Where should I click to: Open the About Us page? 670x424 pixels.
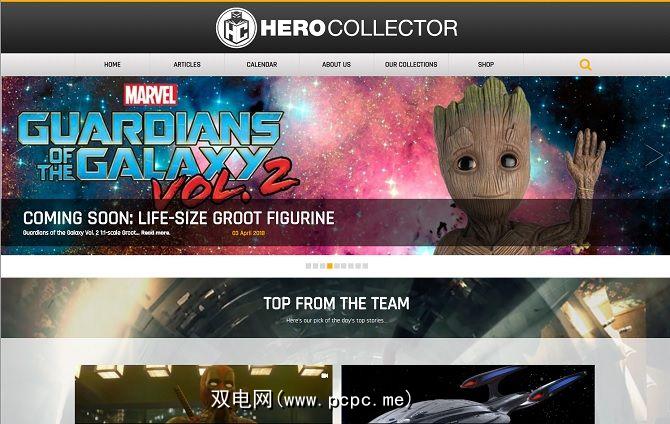(x=336, y=65)
